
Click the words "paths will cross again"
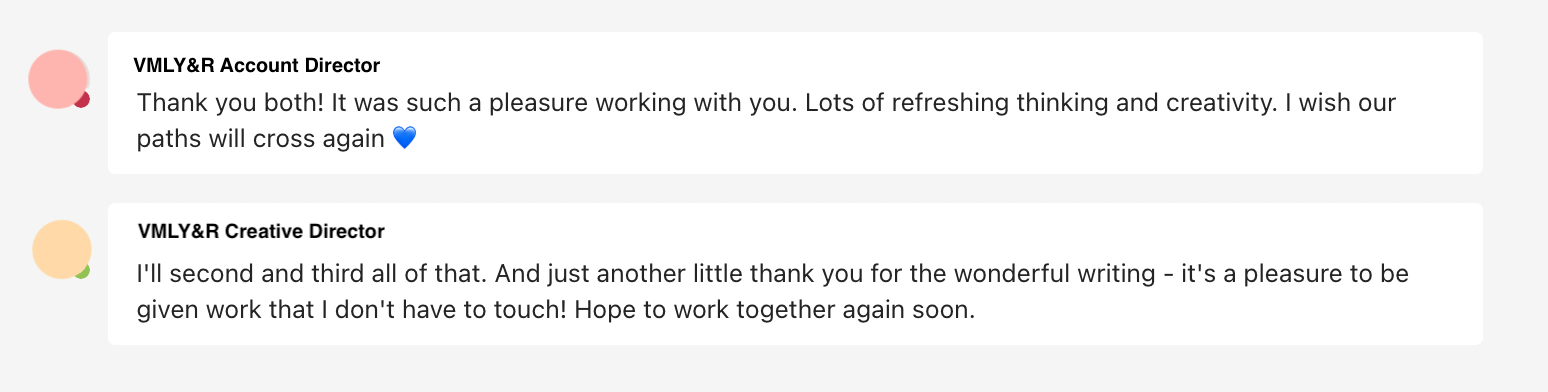click(x=261, y=138)
